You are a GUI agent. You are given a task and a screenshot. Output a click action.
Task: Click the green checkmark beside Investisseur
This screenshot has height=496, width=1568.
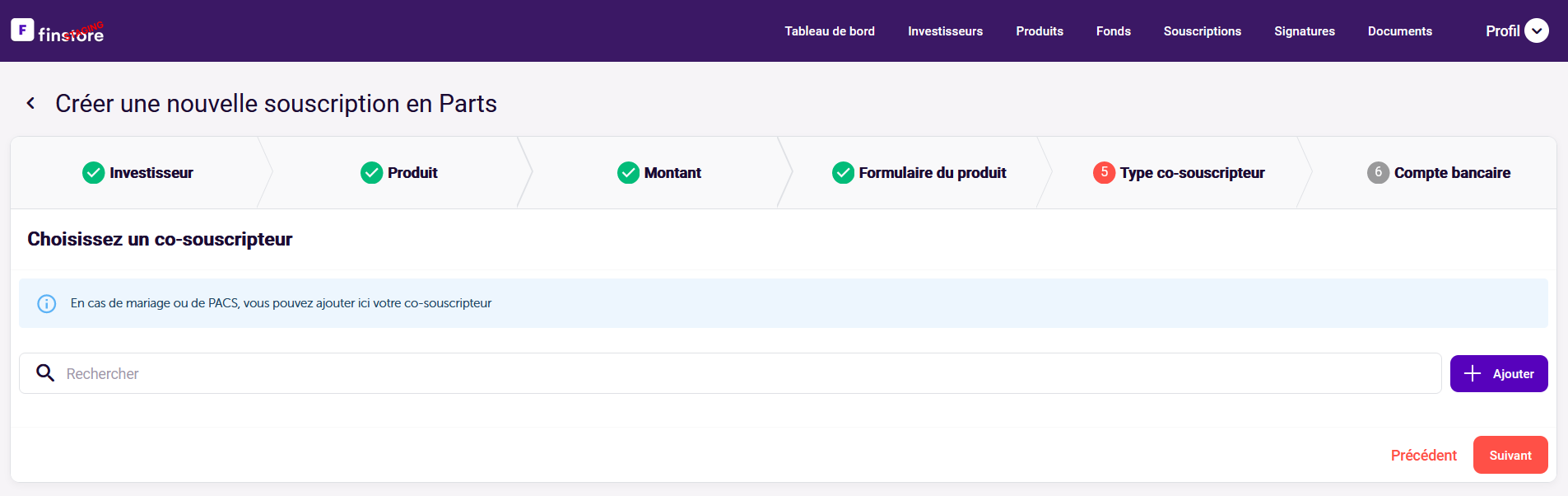click(x=93, y=173)
